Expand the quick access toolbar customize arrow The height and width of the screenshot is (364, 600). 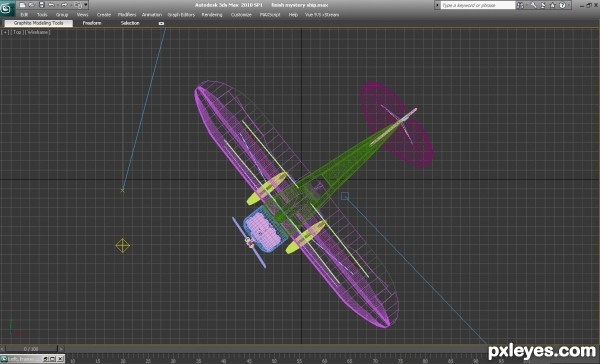(86, 5)
